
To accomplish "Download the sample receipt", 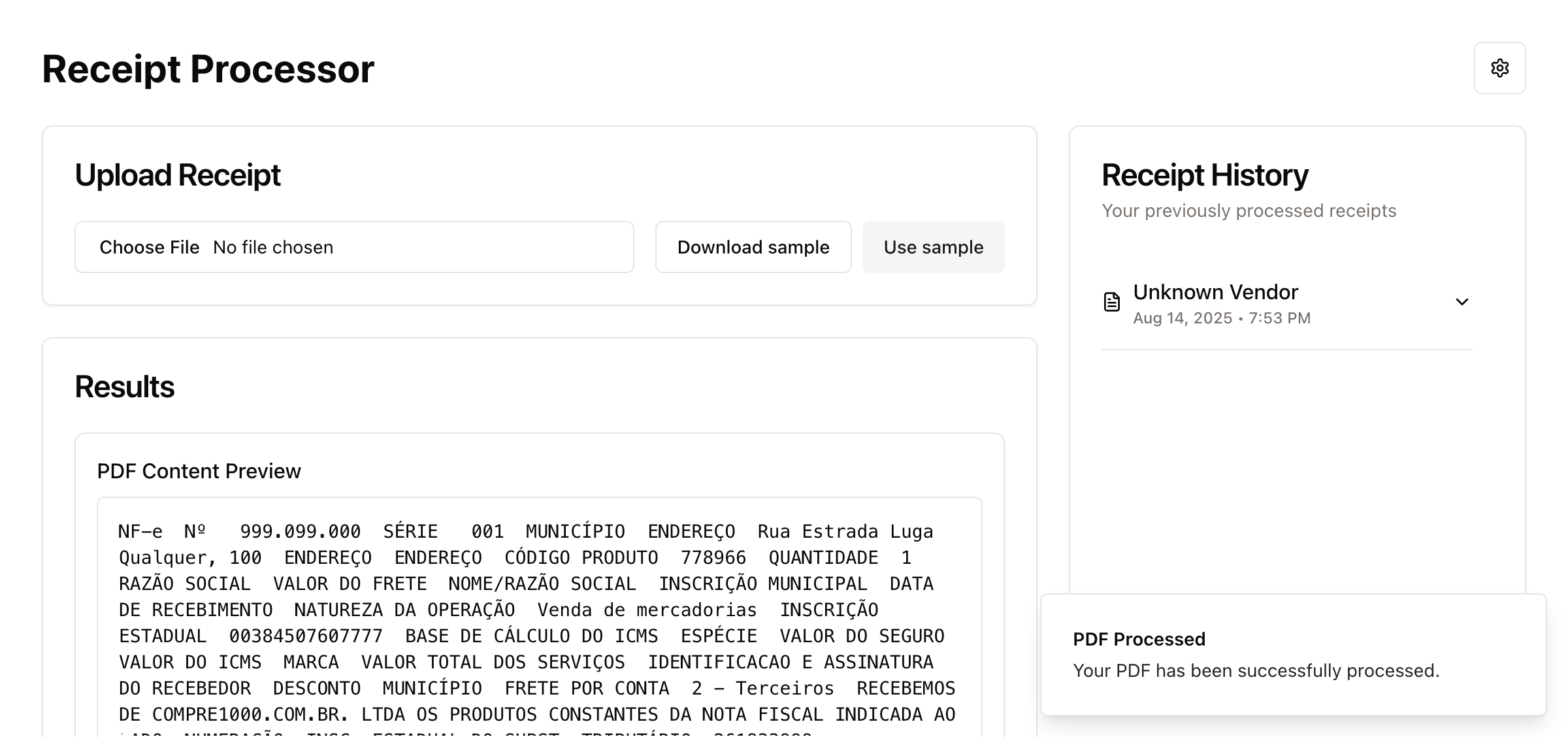I will tap(753, 246).
